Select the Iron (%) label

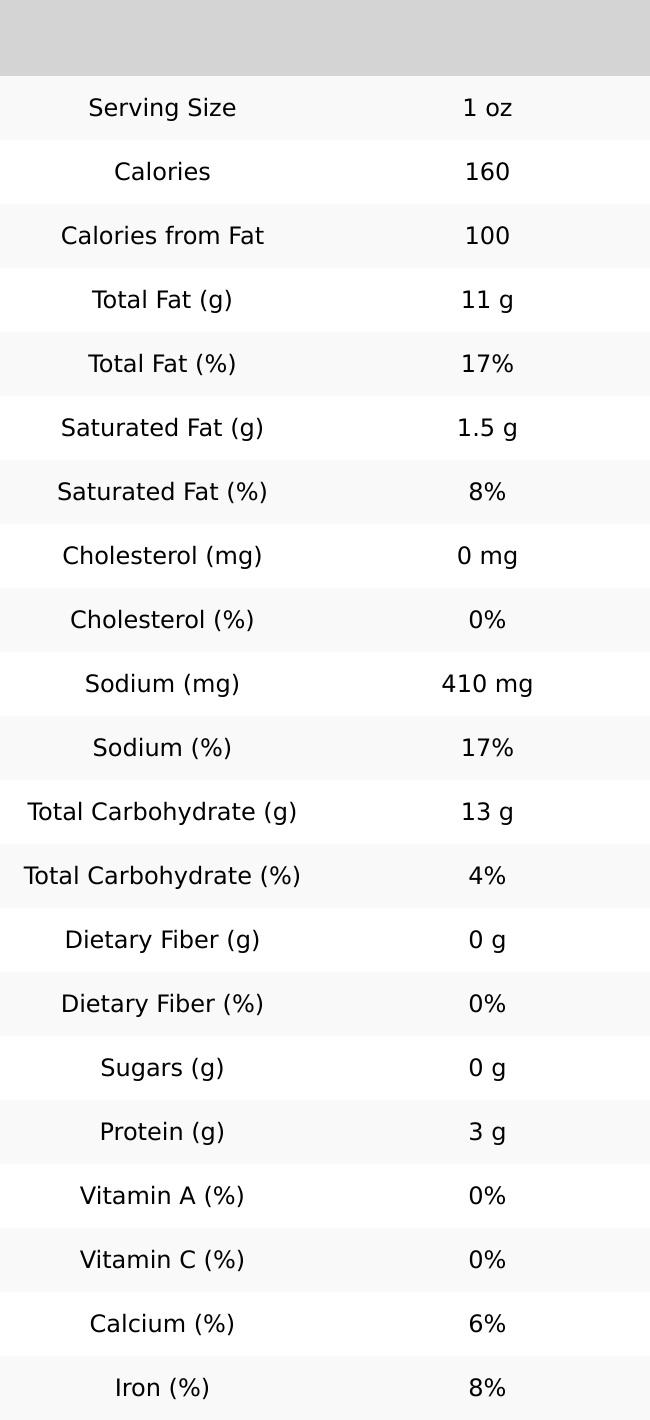click(x=162, y=1388)
